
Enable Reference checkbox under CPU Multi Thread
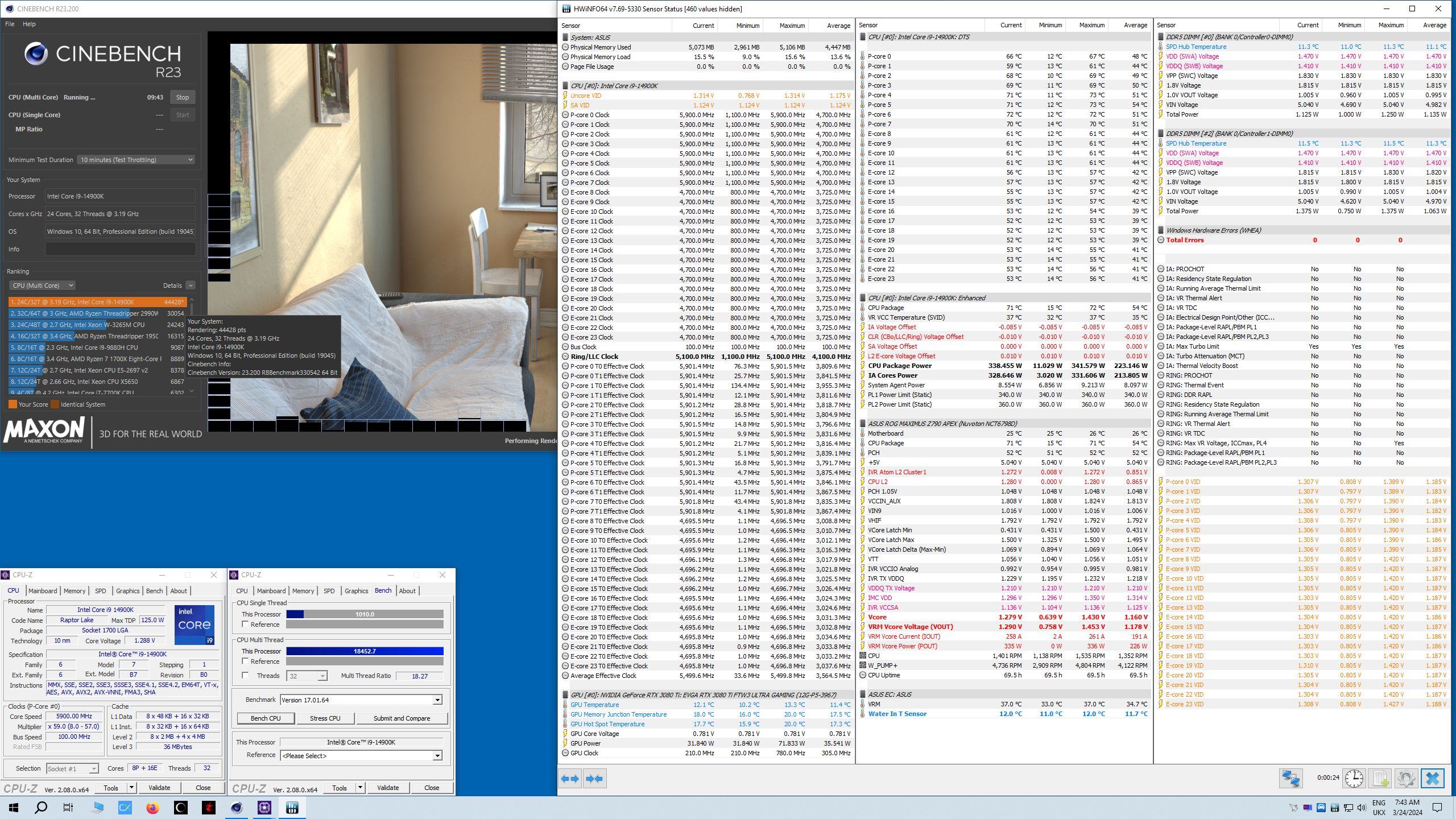click(x=246, y=661)
